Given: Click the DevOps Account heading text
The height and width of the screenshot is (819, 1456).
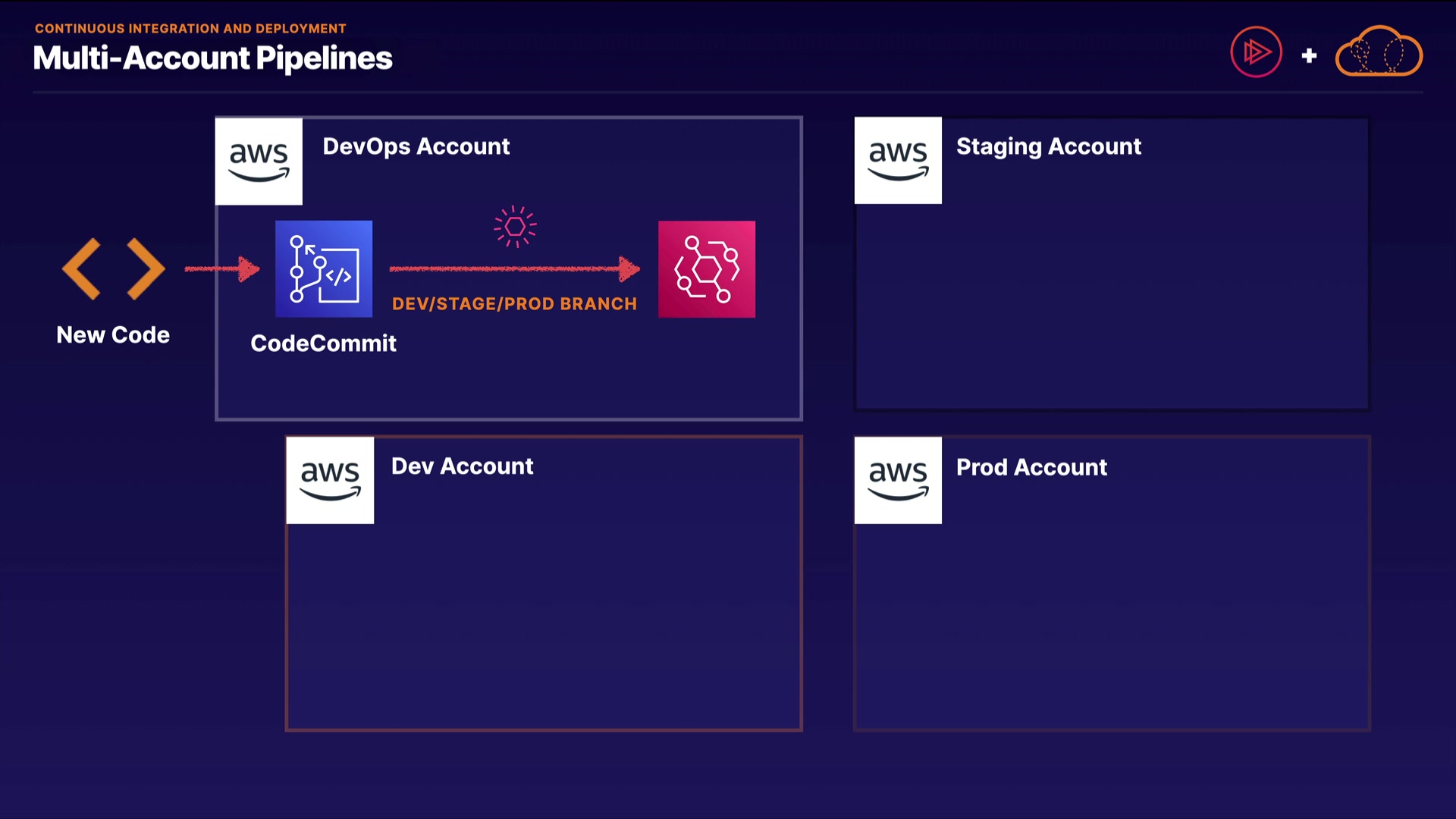Looking at the screenshot, I should [416, 146].
